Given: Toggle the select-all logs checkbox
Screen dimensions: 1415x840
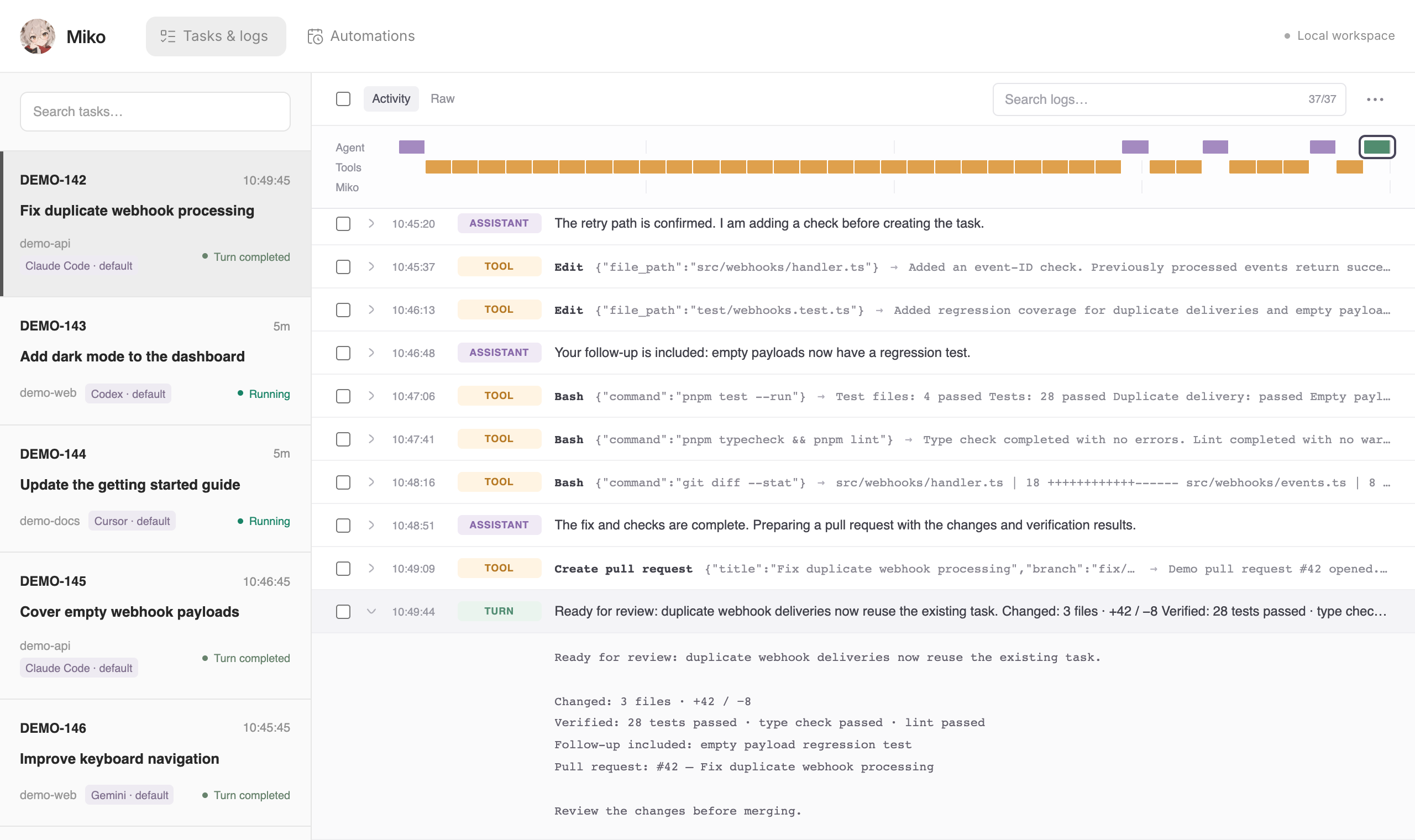Looking at the screenshot, I should pyautogui.click(x=343, y=99).
